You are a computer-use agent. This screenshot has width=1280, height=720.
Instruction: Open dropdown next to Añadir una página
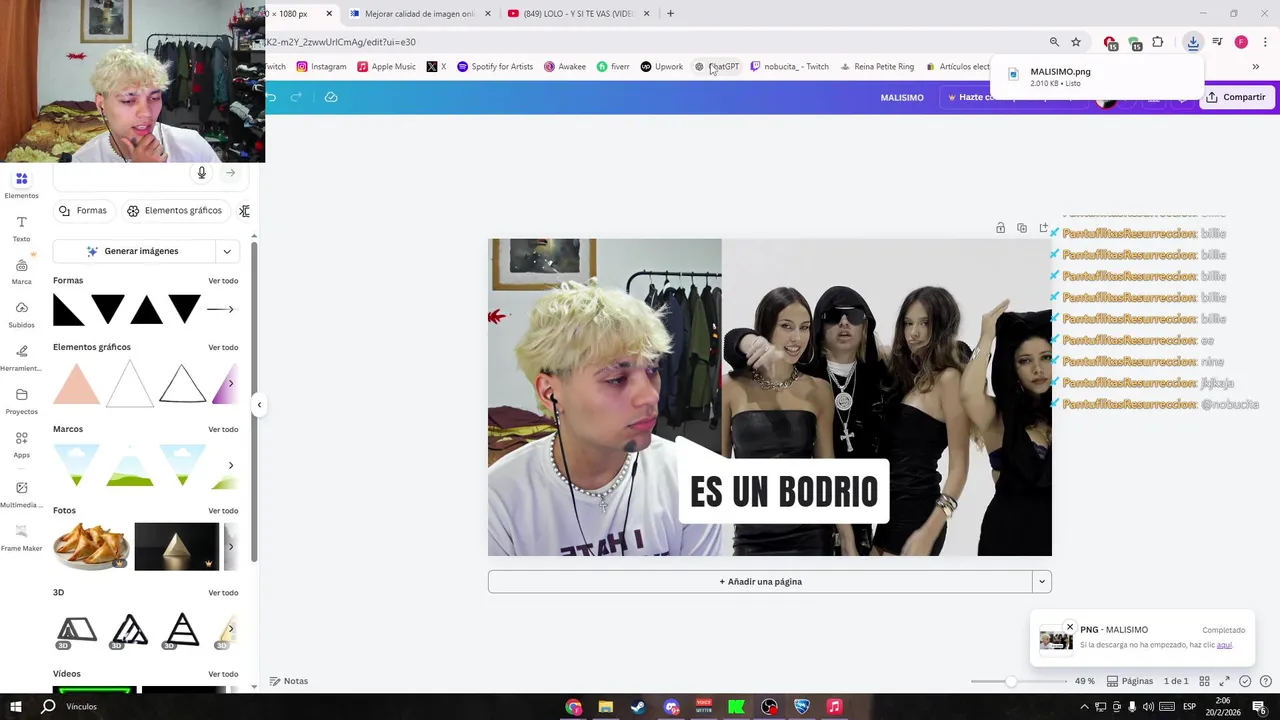pyautogui.click(x=1041, y=582)
